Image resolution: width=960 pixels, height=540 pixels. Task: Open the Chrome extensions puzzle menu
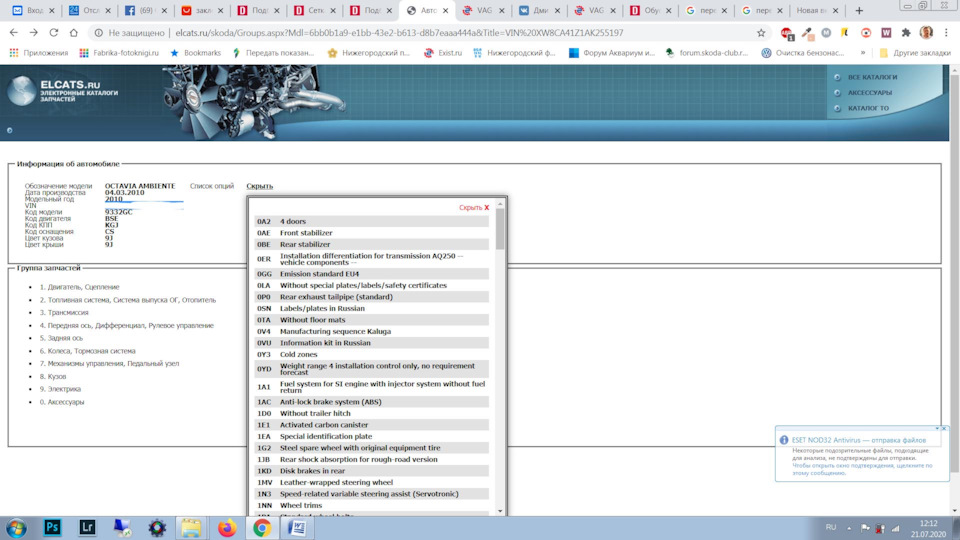[x=906, y=32]
